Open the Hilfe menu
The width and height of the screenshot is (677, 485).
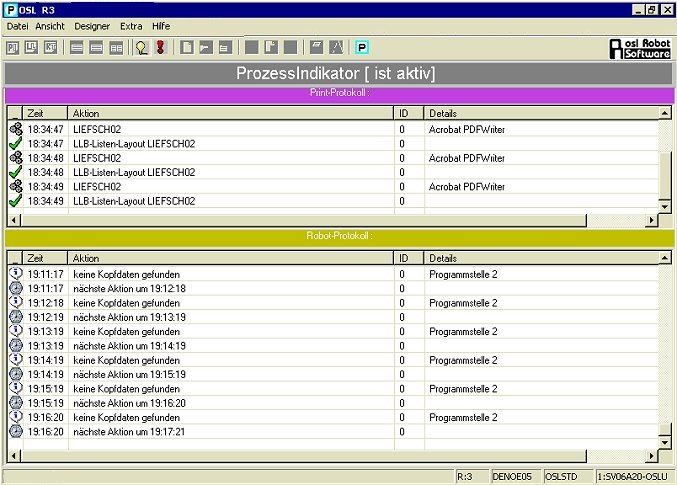coord(161,26)
